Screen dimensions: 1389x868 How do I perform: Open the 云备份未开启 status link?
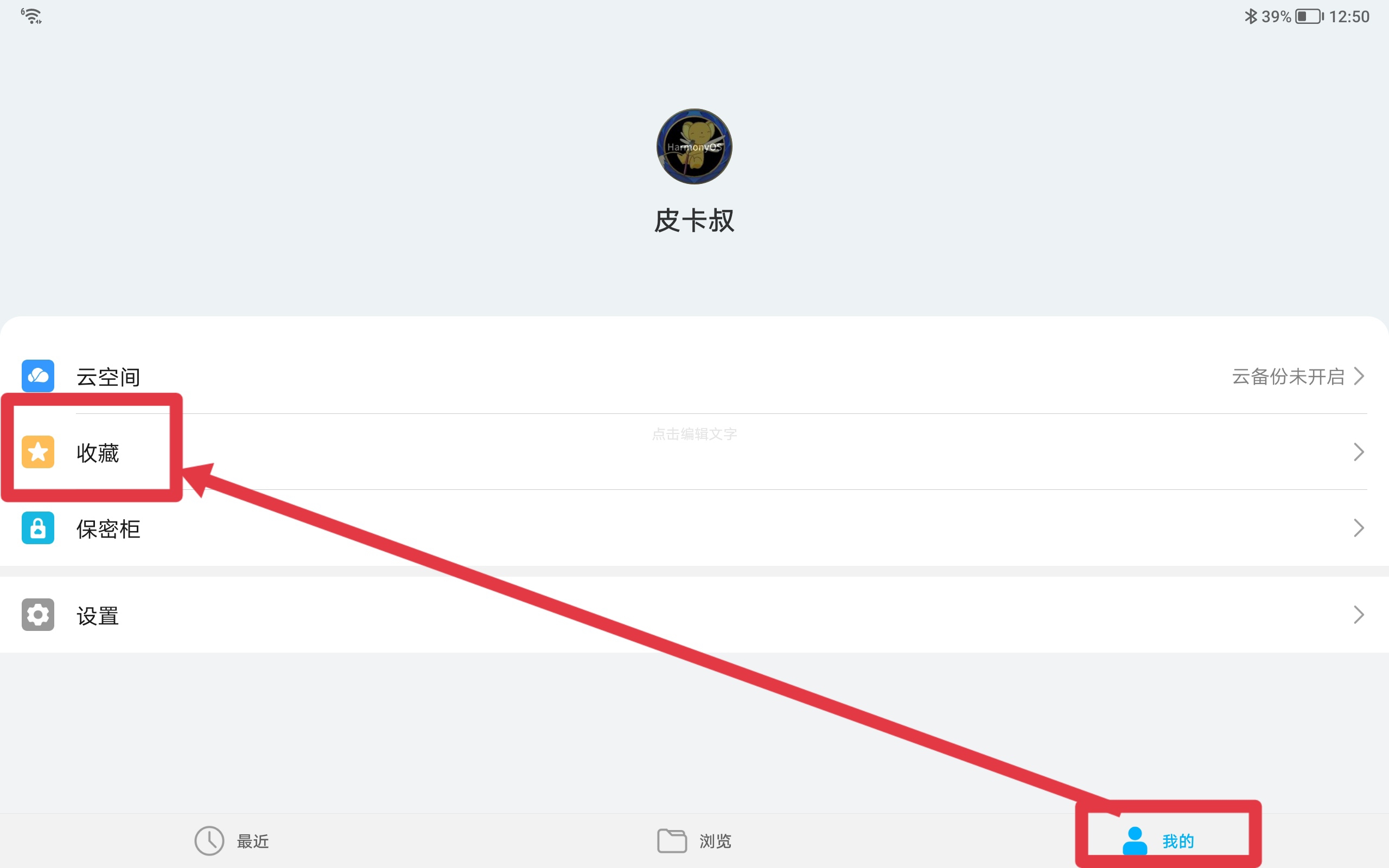pyautogui.click(x=1288, y=376)
